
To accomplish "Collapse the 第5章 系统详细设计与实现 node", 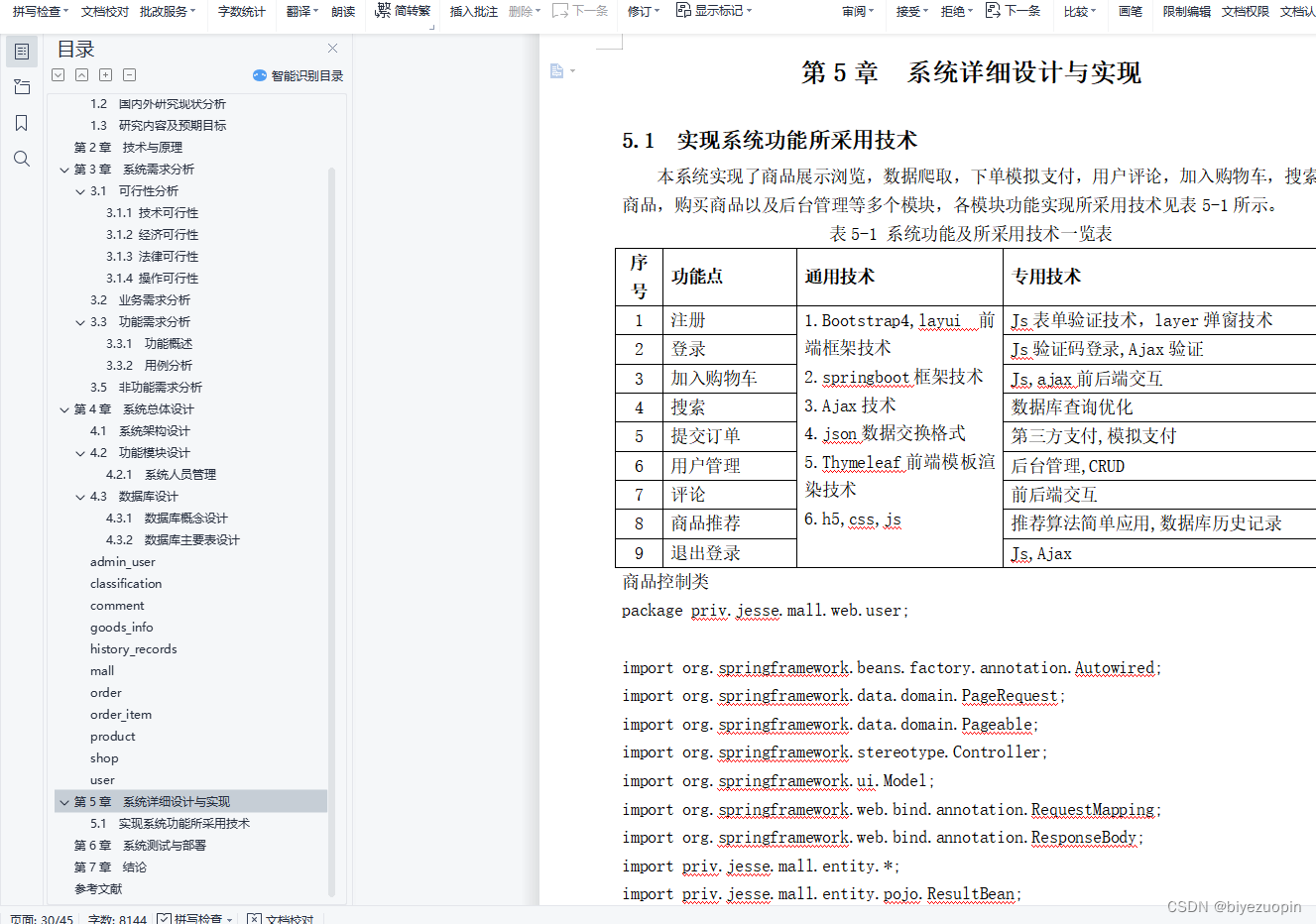I will pos(64,802).
